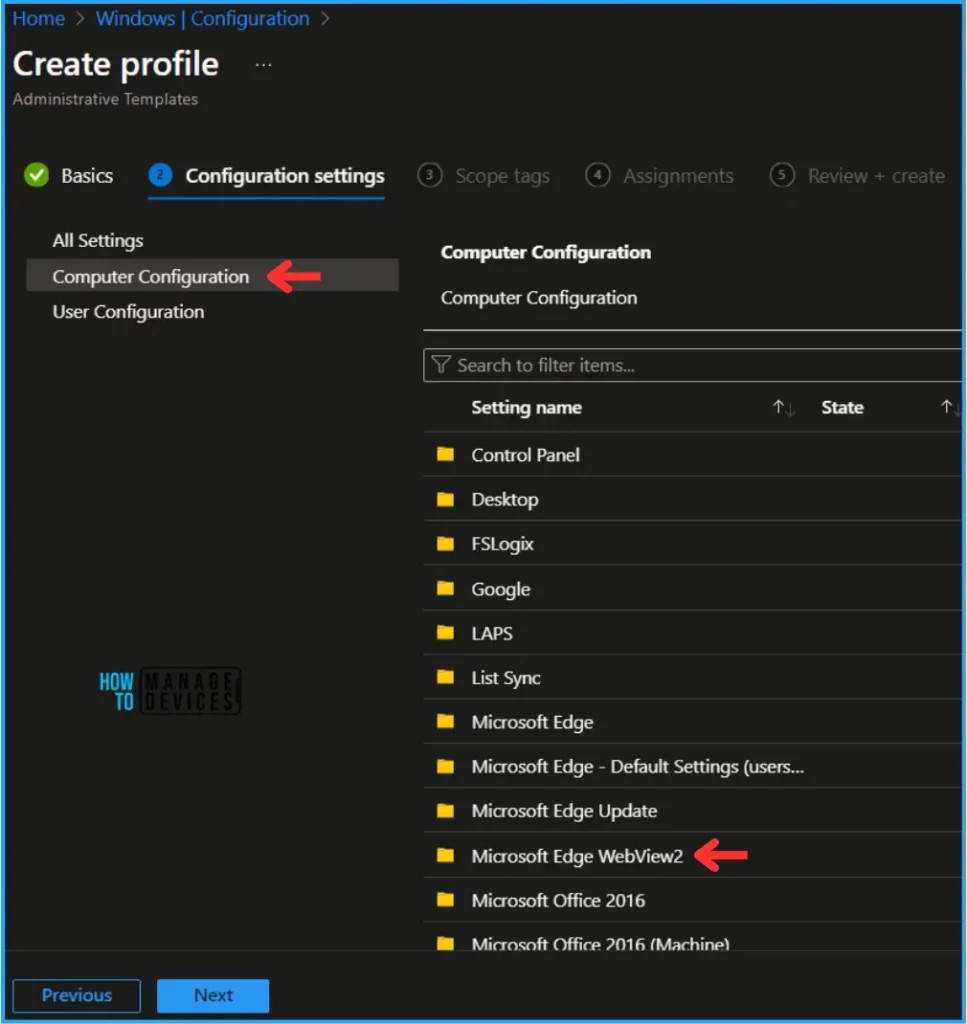Select User Configuration in the left tree
Viewport: 967px width, 1024px height.
pos(128,312)
